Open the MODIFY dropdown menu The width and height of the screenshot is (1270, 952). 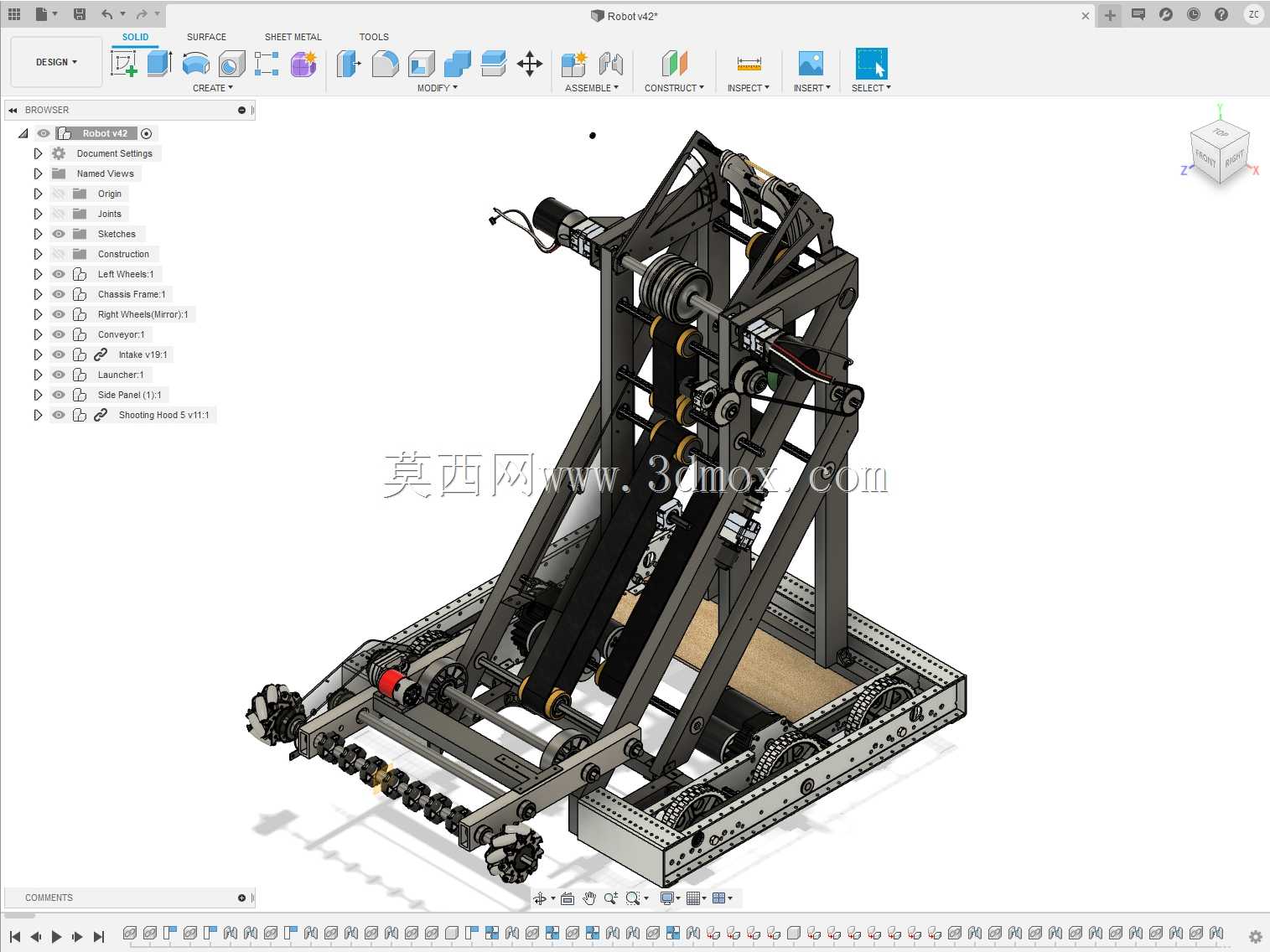438,88
